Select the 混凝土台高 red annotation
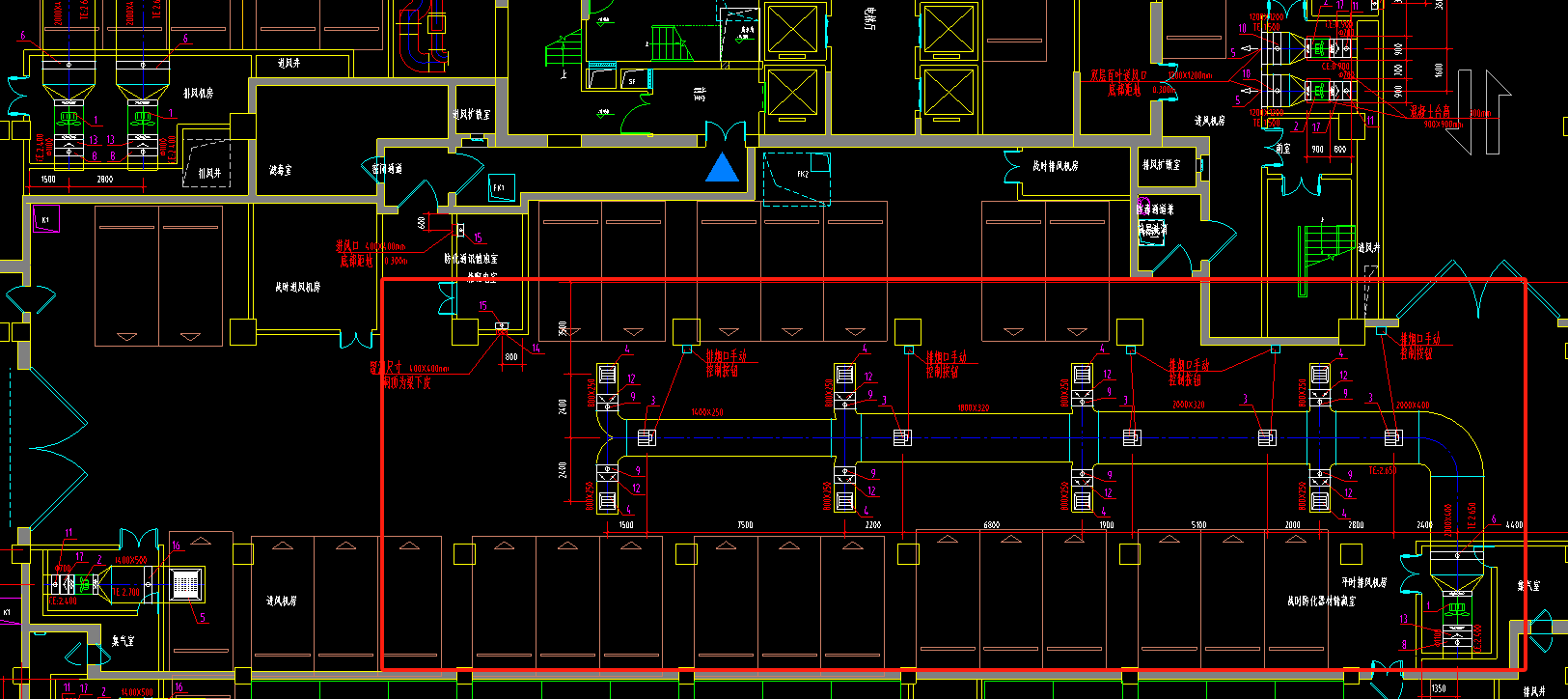The height and width of the screenshot is (699, 1568). [1430, 112]
